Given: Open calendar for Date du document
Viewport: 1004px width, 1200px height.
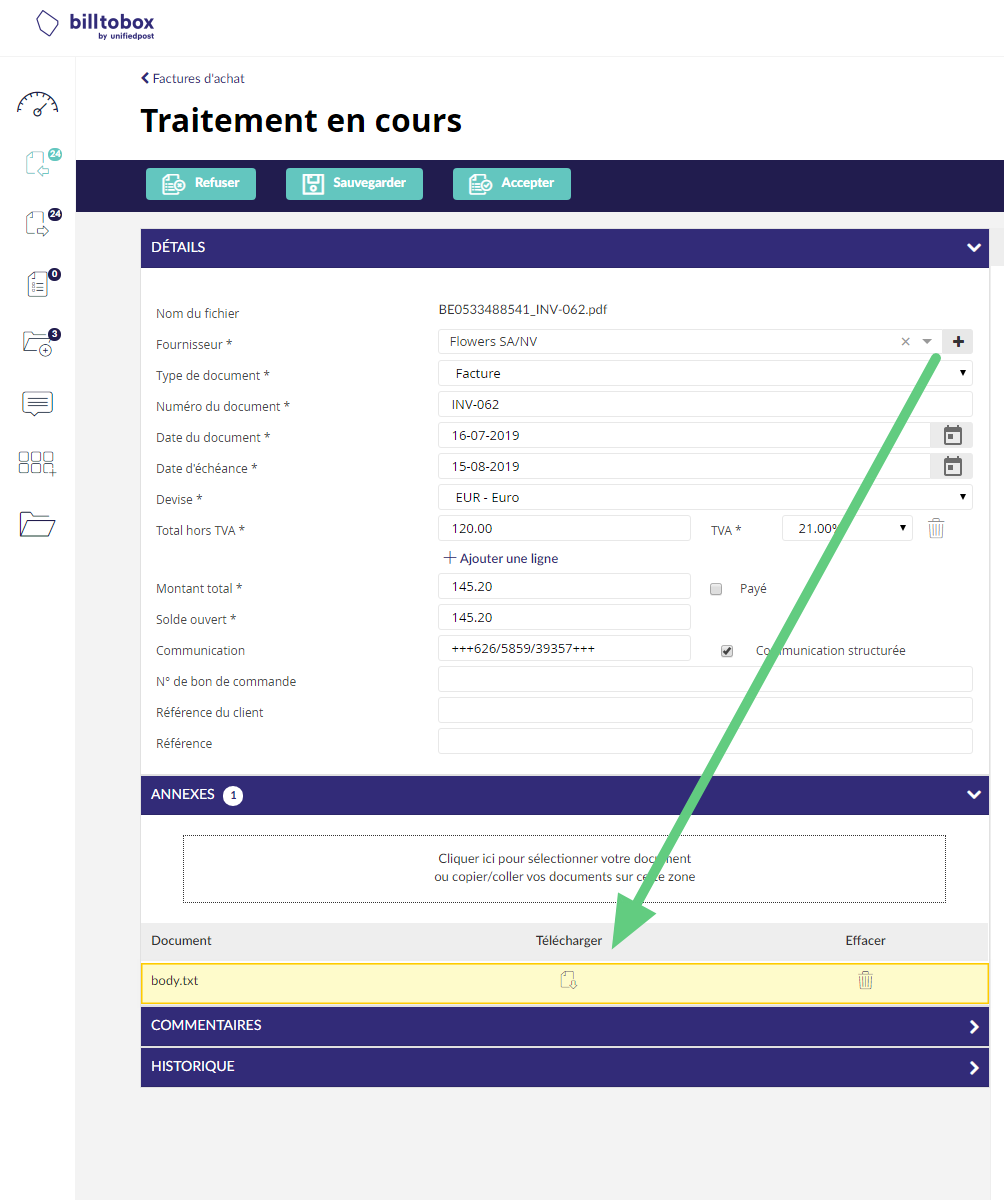Looking at the screenshot, I should tap(953, 435).
